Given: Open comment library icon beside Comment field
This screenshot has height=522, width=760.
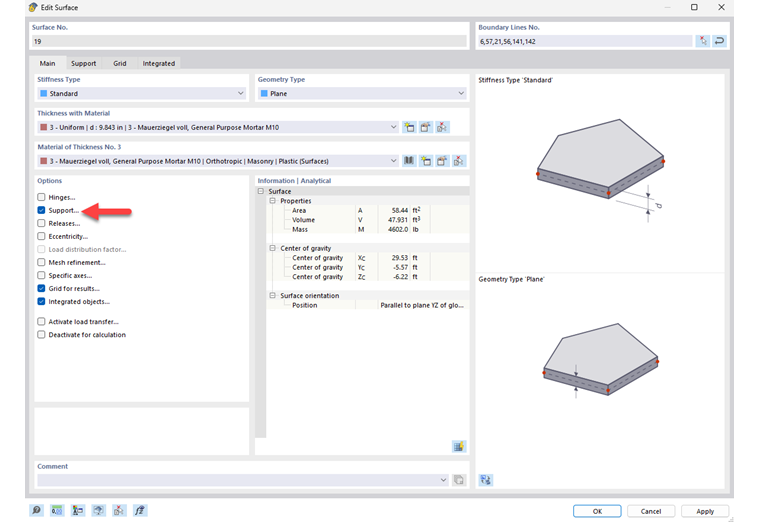Looking at the screenshot, I should point(459,480).
